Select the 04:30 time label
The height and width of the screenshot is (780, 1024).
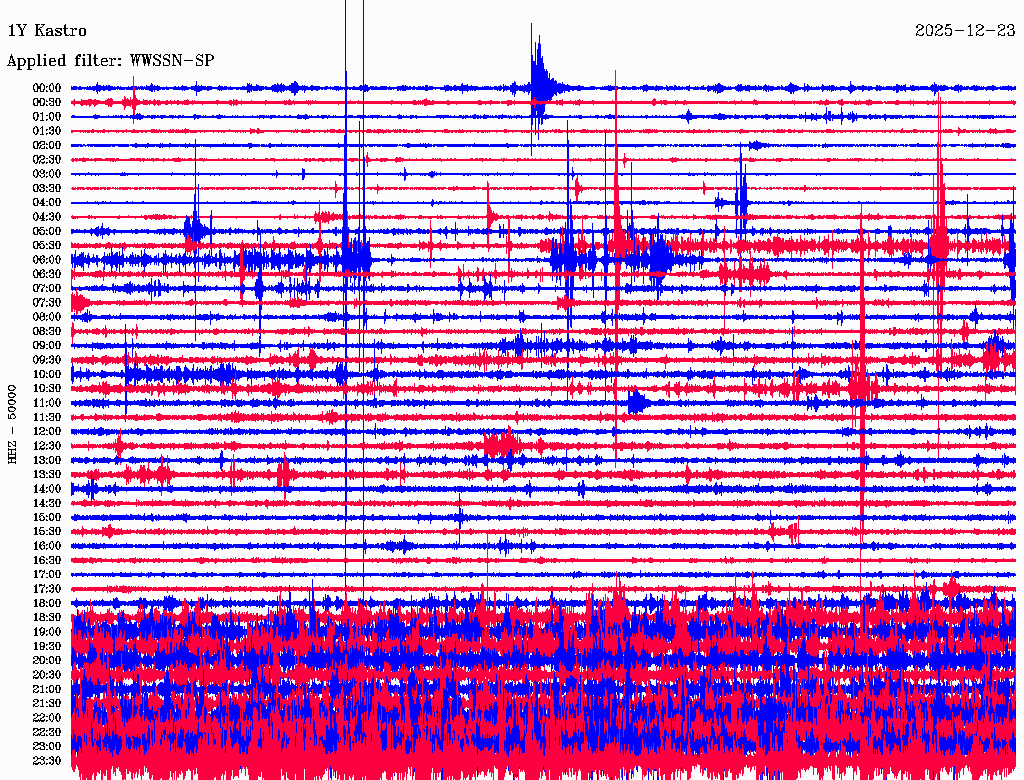47,217
